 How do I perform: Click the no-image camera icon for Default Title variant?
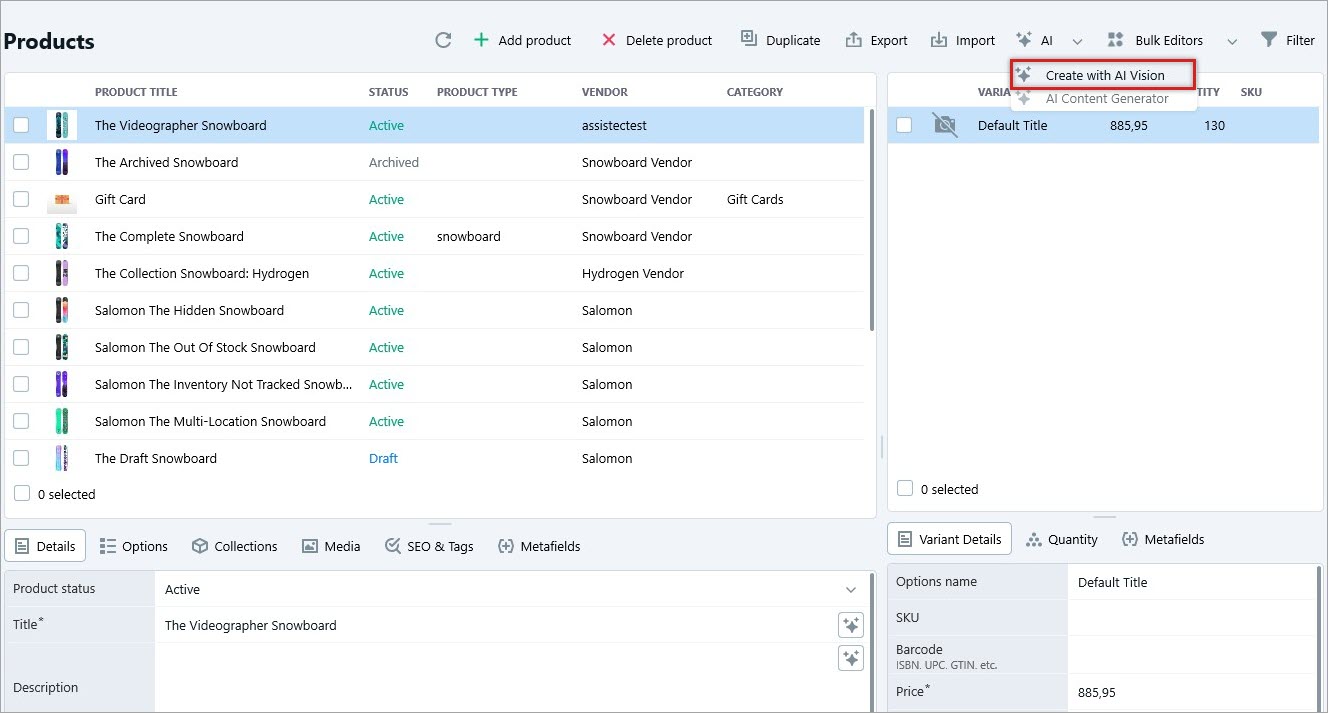click(944, 125)
